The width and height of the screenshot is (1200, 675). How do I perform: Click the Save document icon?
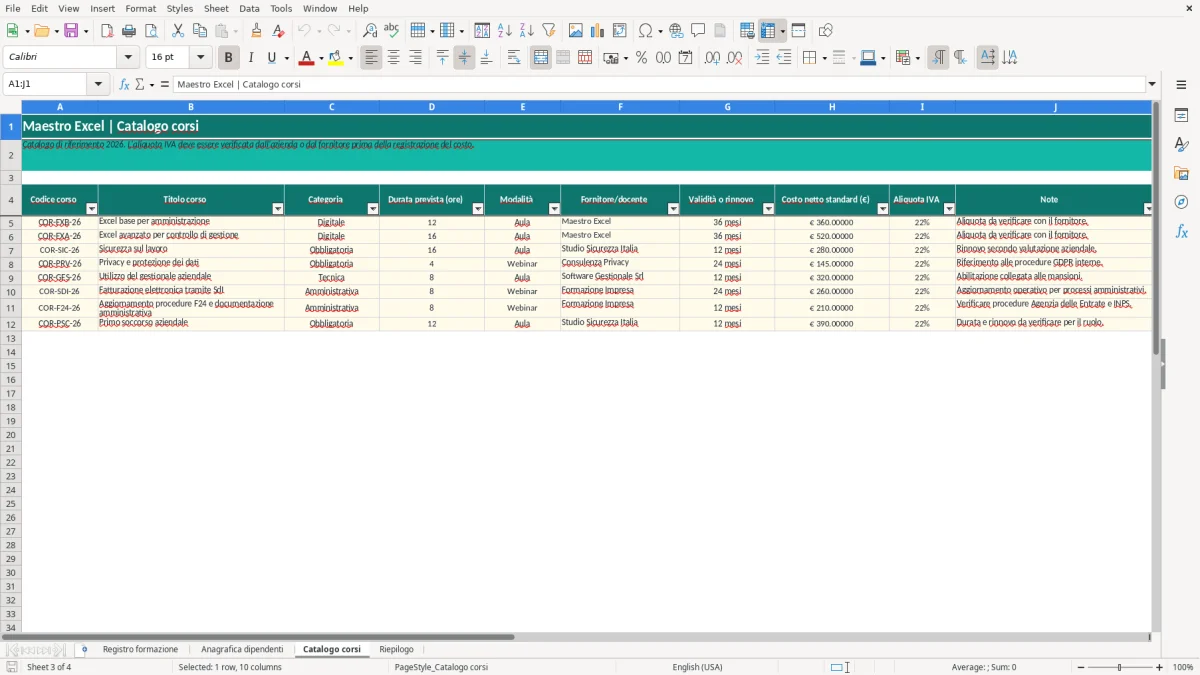71,31
